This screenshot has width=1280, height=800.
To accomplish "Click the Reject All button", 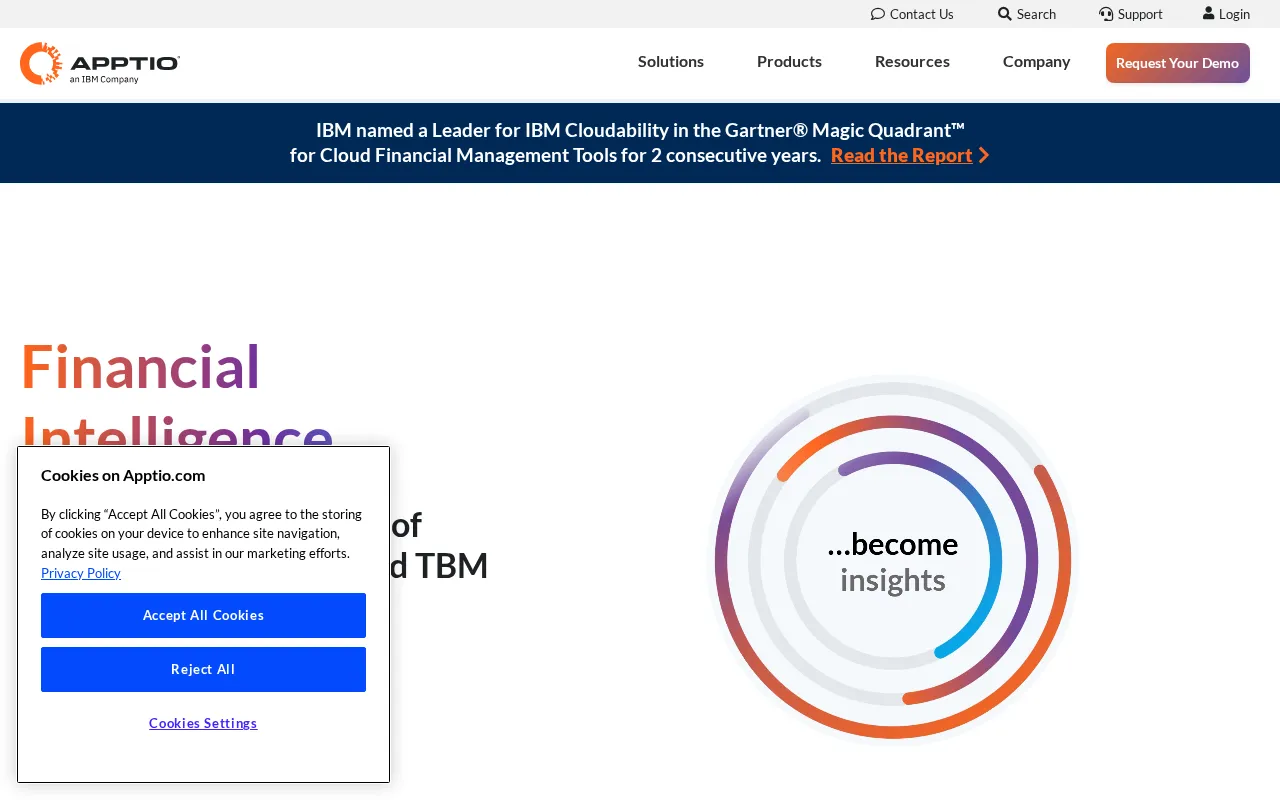I will [203, 669].
